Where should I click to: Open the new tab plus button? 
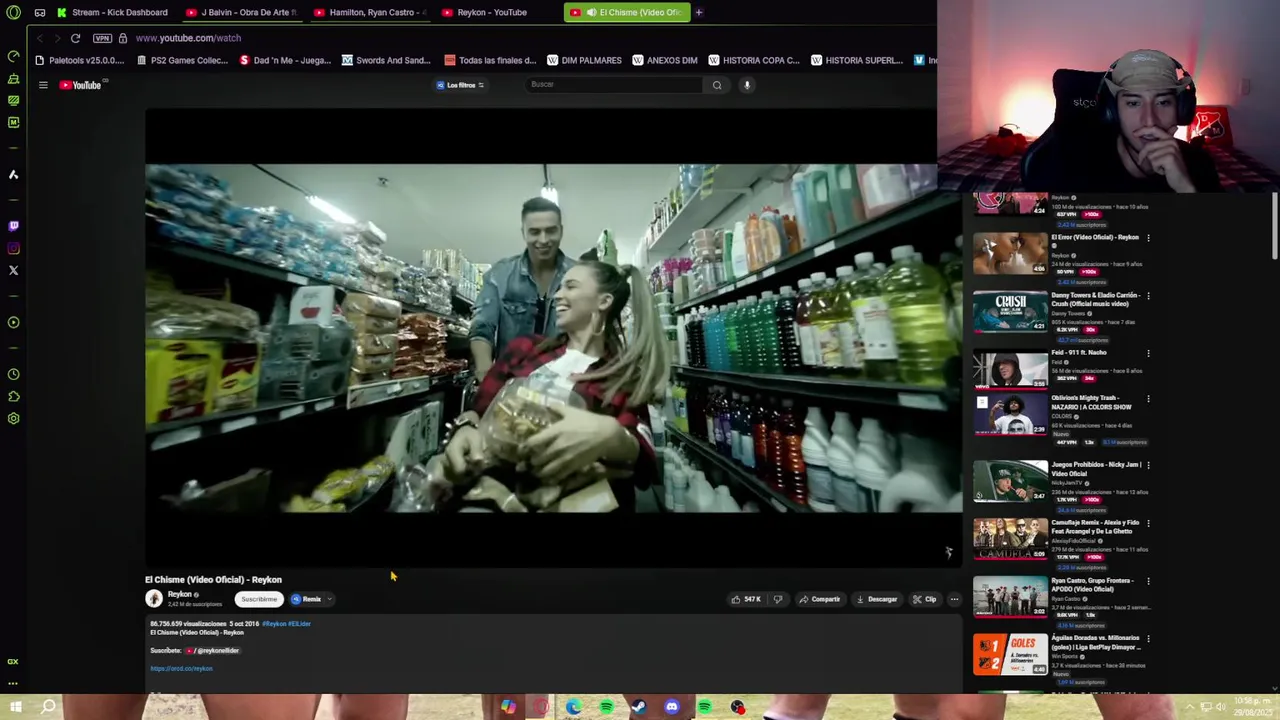pos(698,12)
